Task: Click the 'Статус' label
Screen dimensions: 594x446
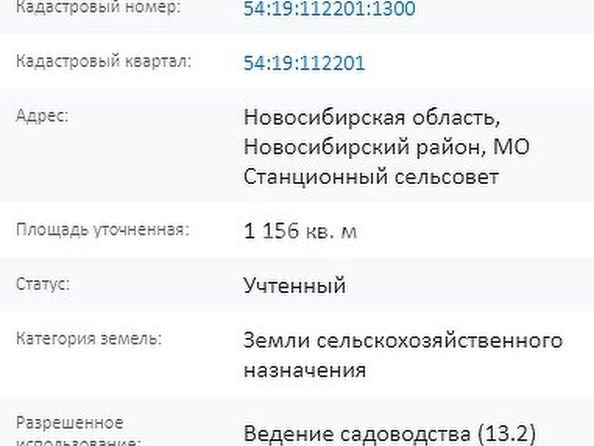Action: 43,284
